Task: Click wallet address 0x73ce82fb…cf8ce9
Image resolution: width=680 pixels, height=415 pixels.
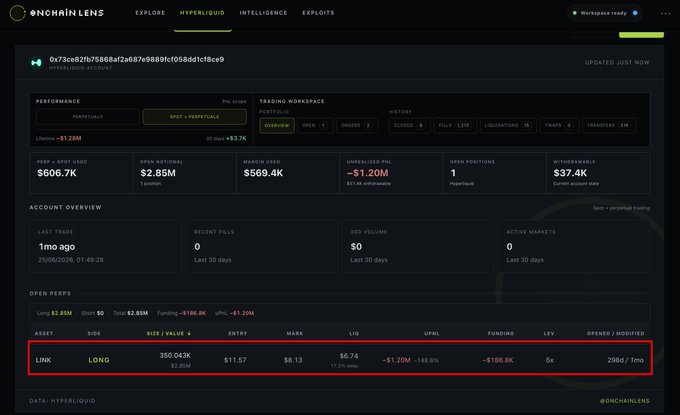Action: [x=137, y=59]
